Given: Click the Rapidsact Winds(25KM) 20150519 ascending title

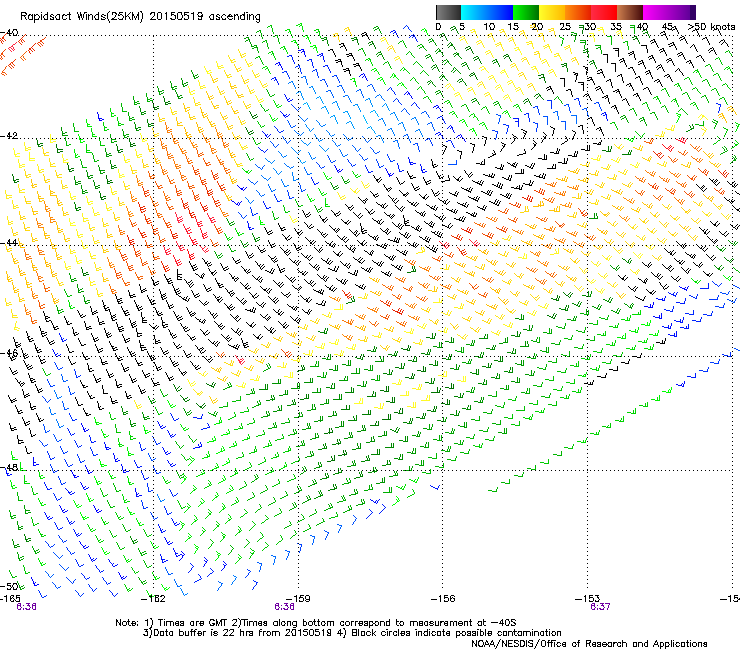Looking at the screenshot, I should pos(140,16).
